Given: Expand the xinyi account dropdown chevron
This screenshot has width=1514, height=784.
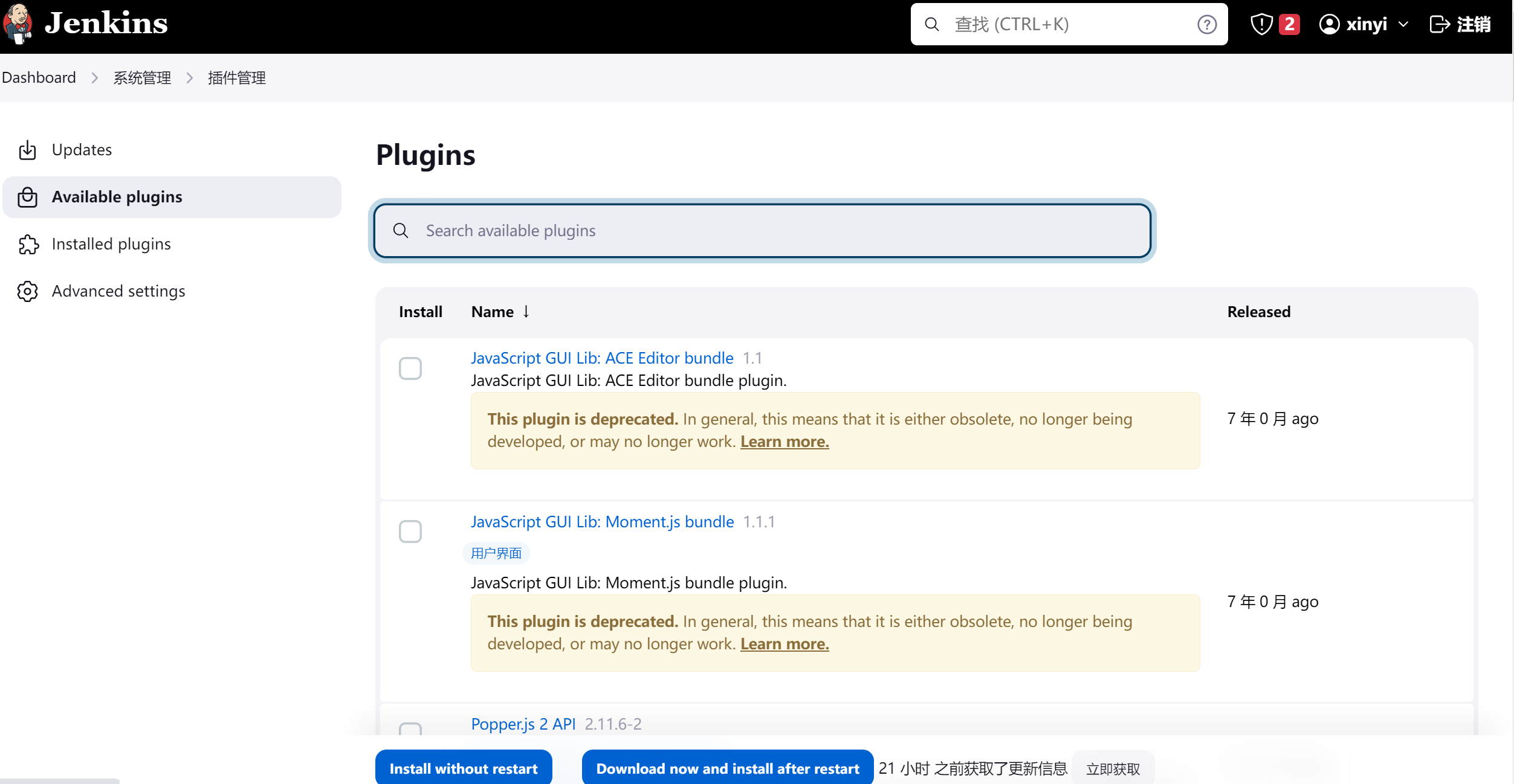Looking at the screenshot, I should click(x=1403, y=24).
